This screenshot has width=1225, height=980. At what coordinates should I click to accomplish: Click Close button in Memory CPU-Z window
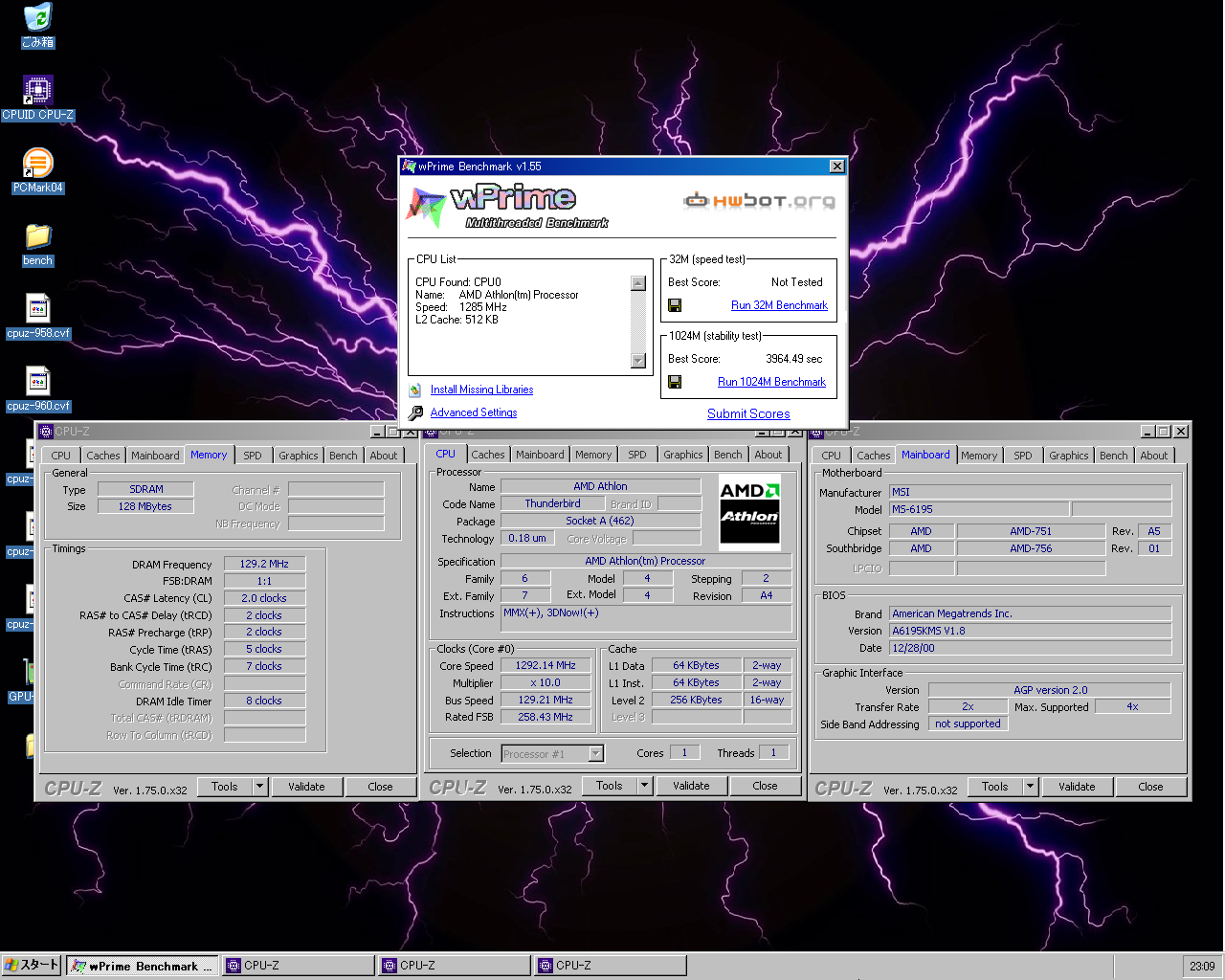380,787
